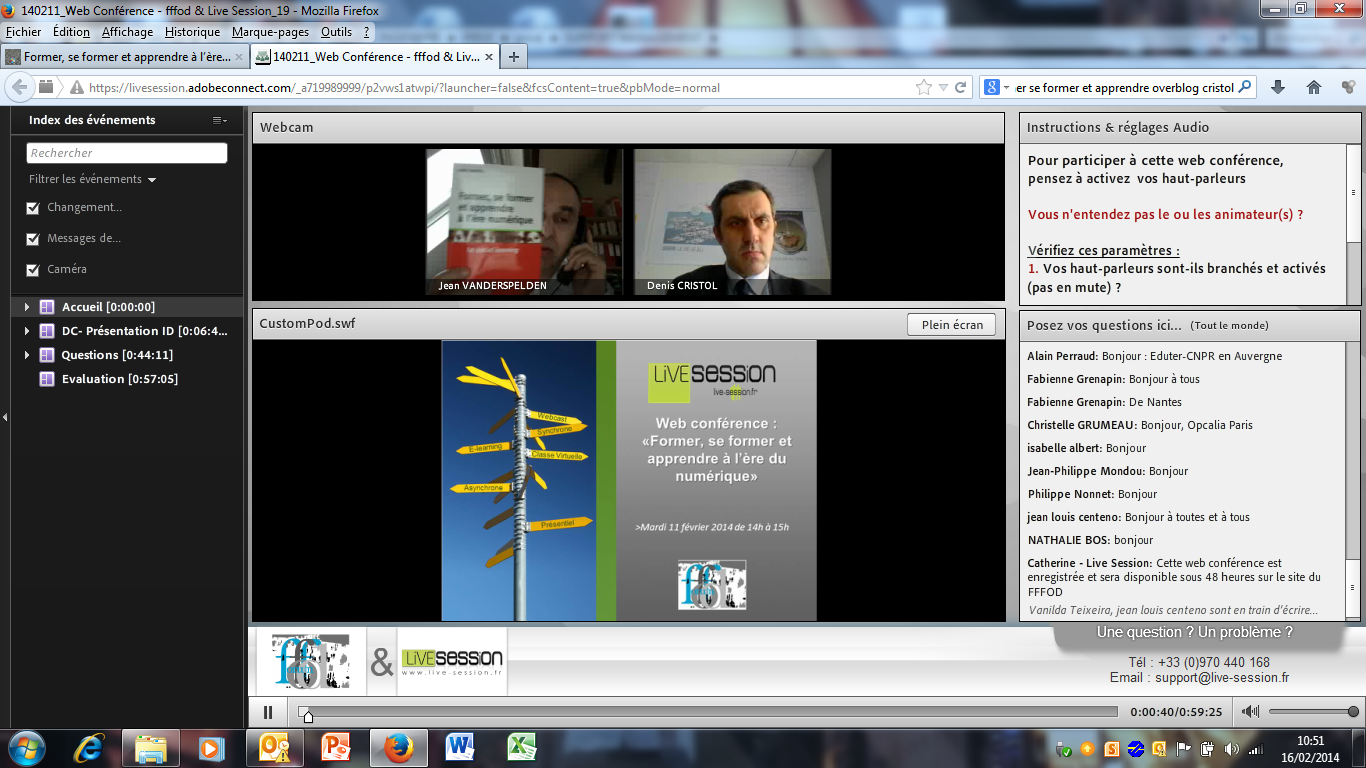The image size is (1366, 768).
Task: Mute the recording with the speaker icon
Action: [x=1250, y=712]
